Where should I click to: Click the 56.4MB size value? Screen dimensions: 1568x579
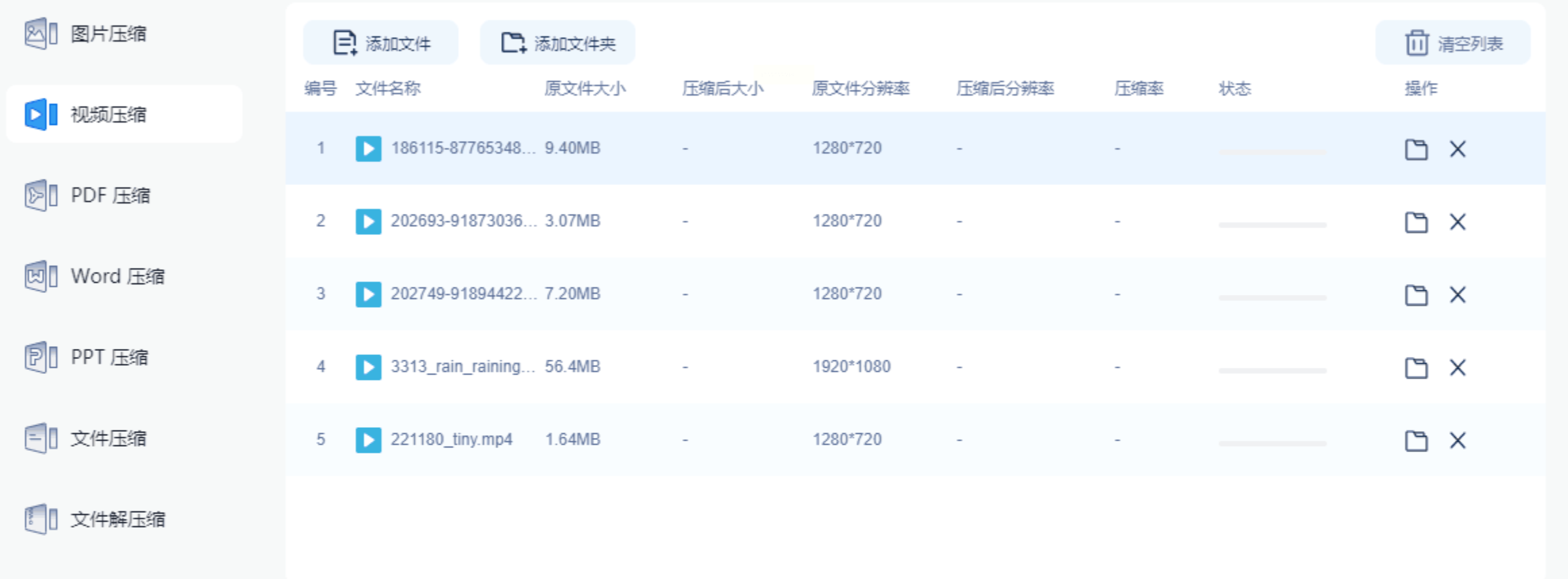(573, 366)
